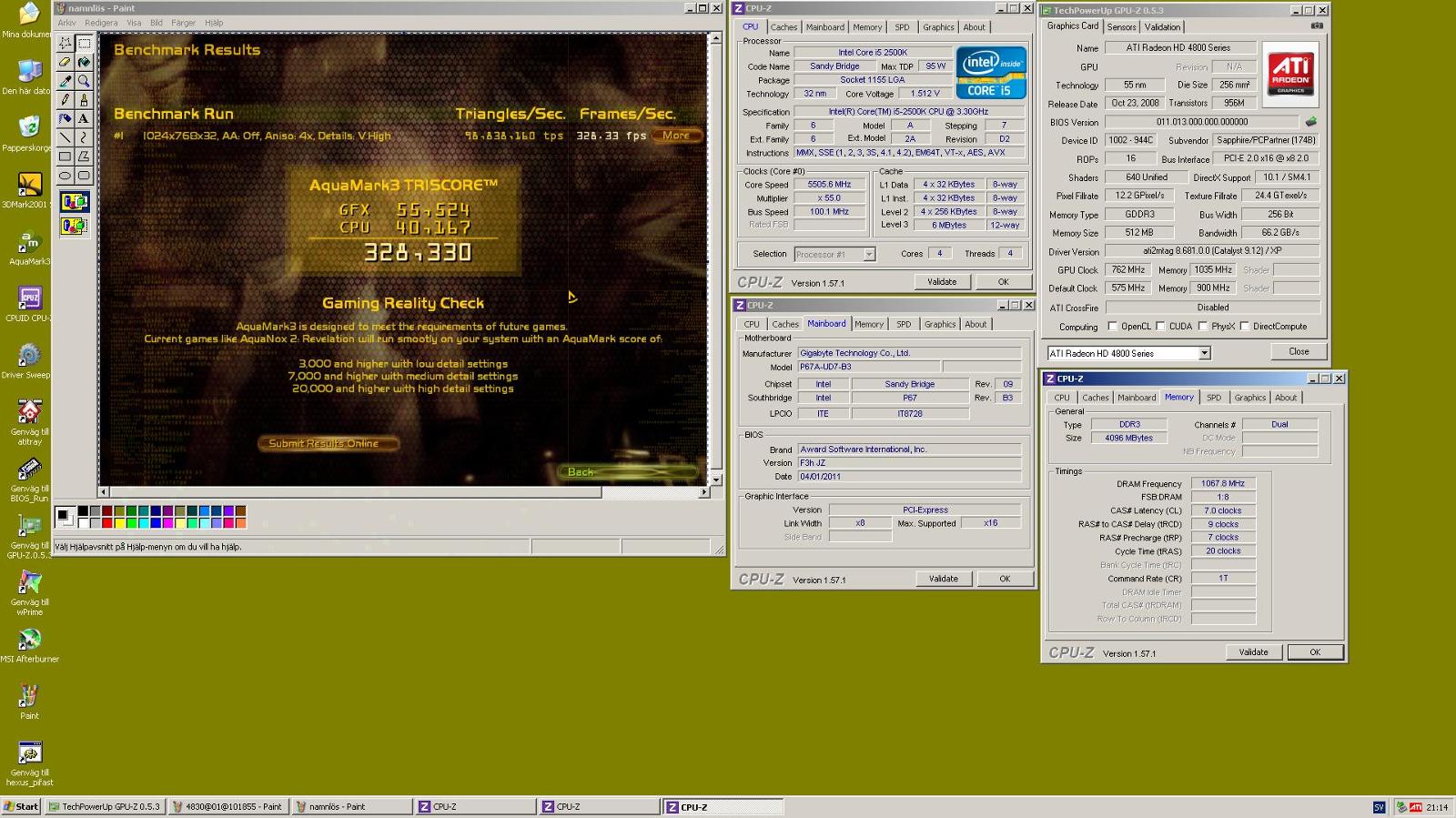Image resolution: width=1456 pixels, height=818 pixels.
Task: Open CPUID CPU-Z desktop shortcut
Action: (29, 304)
